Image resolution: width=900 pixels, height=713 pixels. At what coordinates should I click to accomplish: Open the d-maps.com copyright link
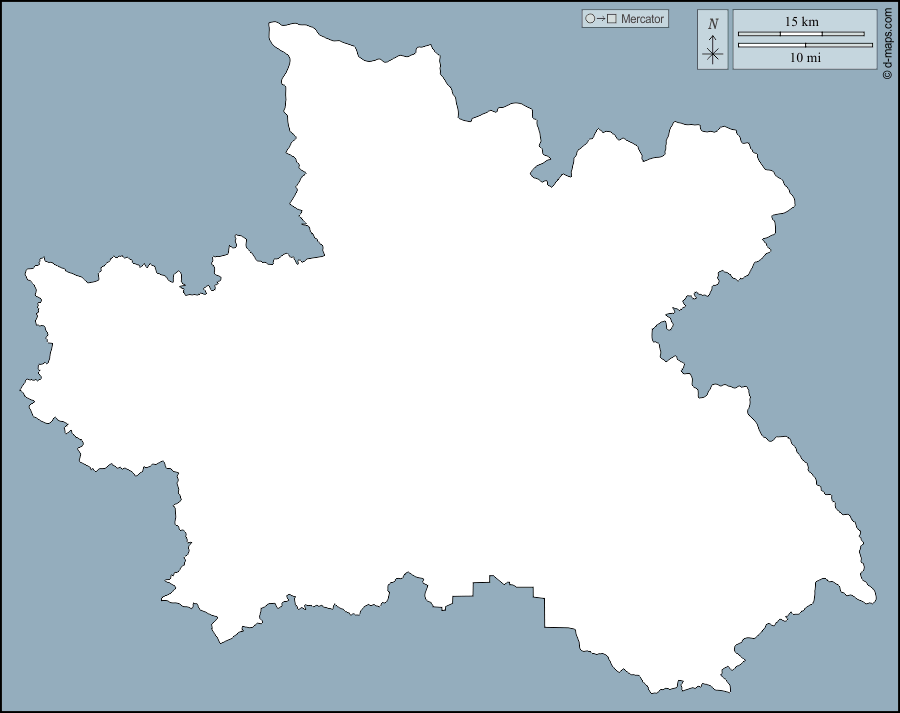[887, 44]
